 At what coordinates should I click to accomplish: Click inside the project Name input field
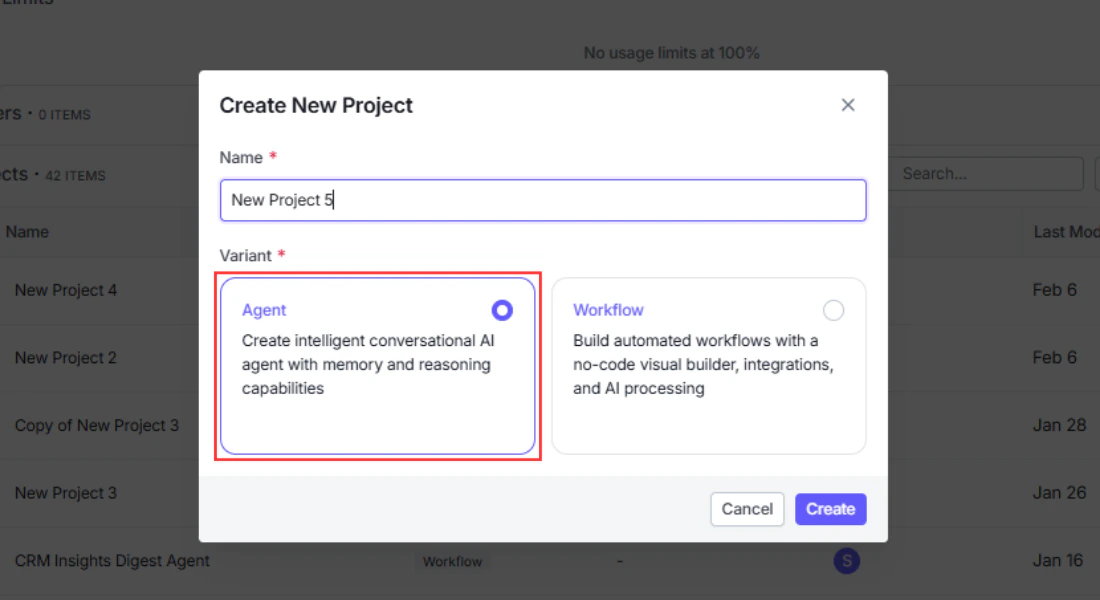click(x=543, y=200)
